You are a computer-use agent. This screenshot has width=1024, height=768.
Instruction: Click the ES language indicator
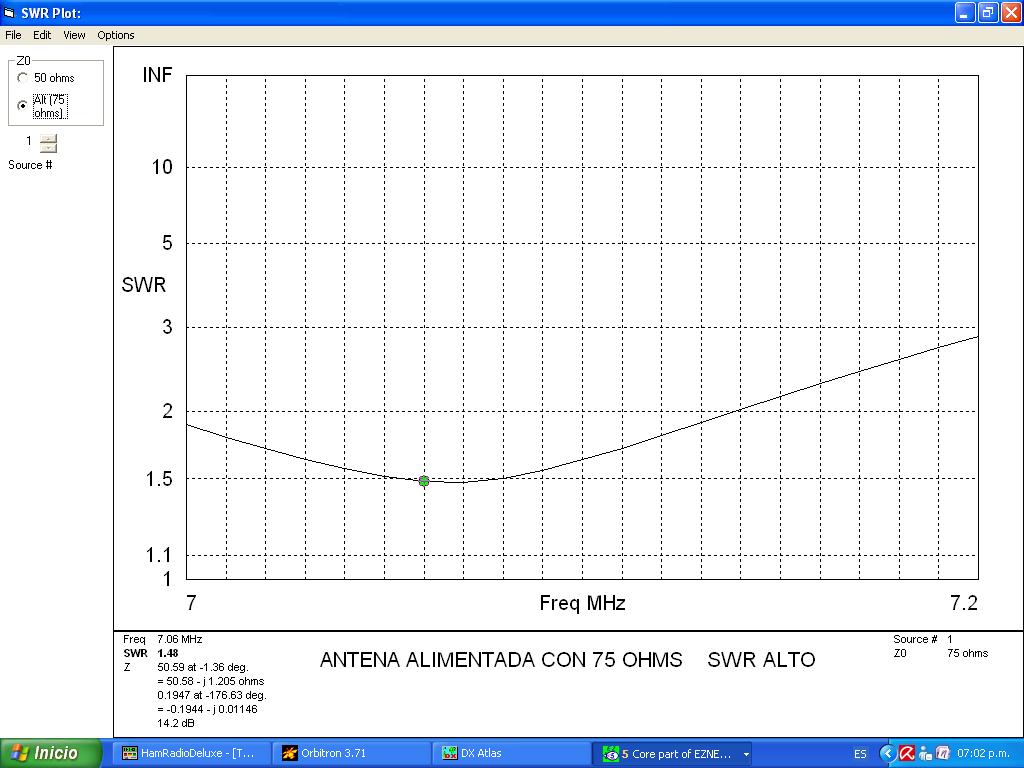click(860, 754)
